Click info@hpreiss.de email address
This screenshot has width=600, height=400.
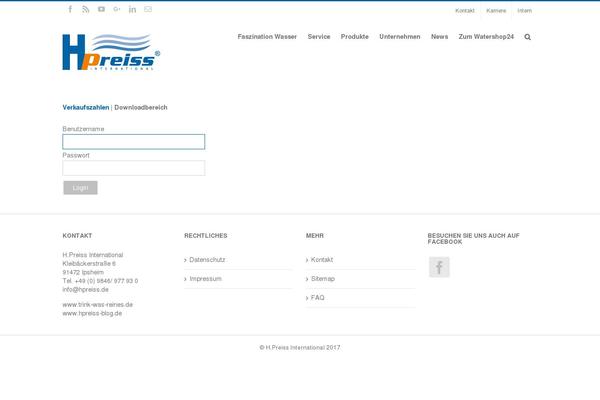click(85, 290)
